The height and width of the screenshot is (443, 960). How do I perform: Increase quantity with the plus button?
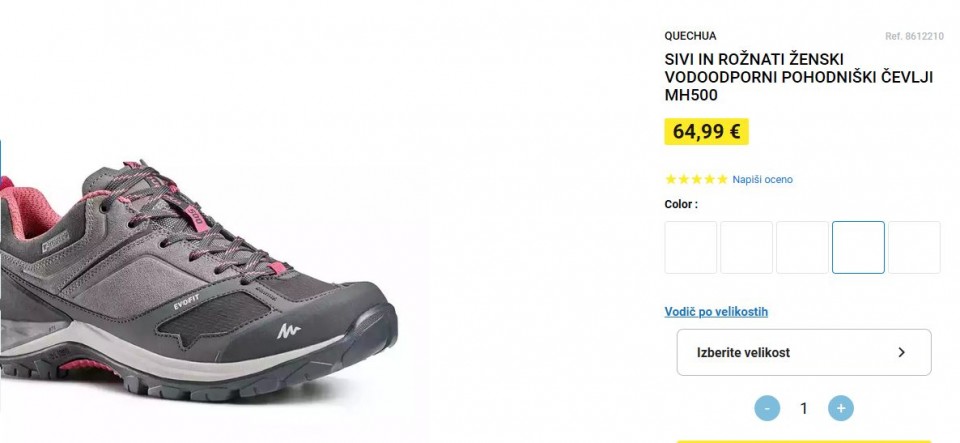coord(841,408)
